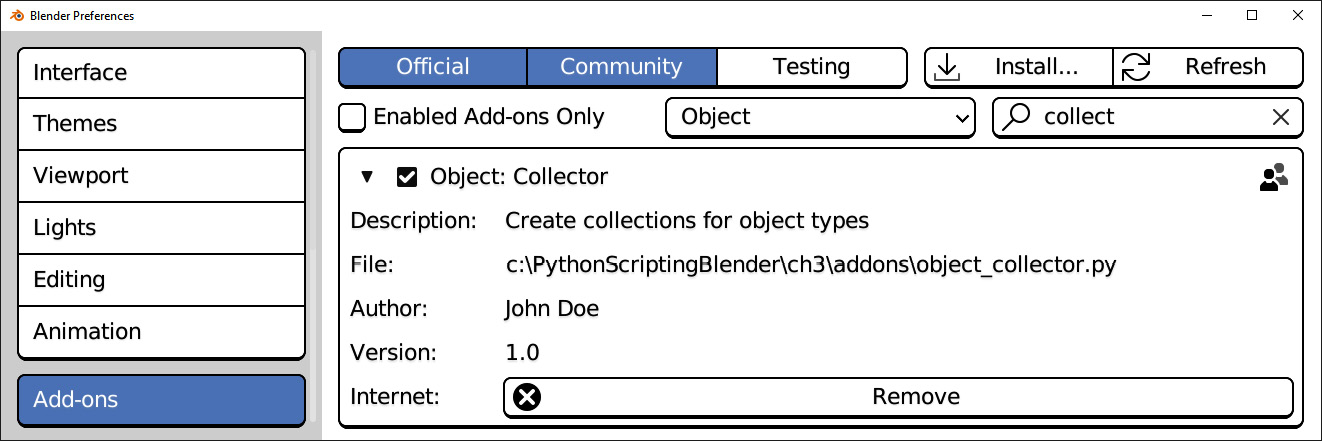Clear the 'collect' search text
The image size is (1322, 441).
point(1280,117)
